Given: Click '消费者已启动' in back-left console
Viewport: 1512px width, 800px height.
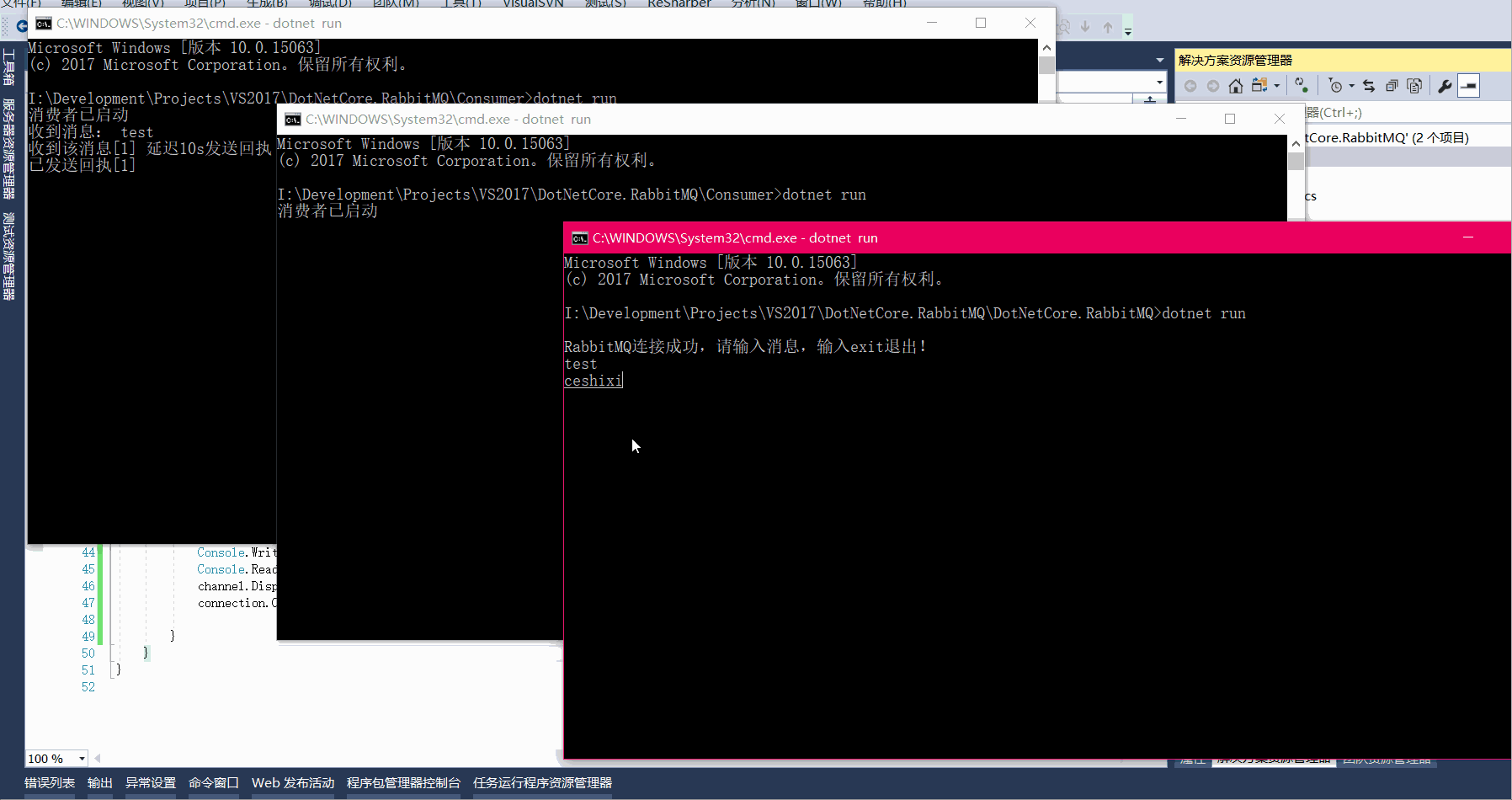Looking at the screenshot, I should point(78,115).
